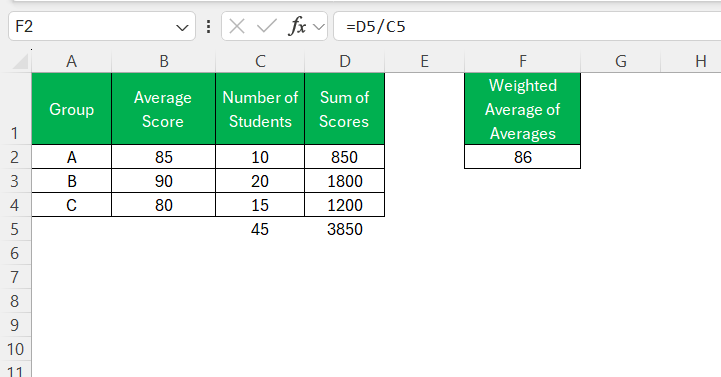Select column H header
The height and width of the screenshot is (377, 721).
691,61
